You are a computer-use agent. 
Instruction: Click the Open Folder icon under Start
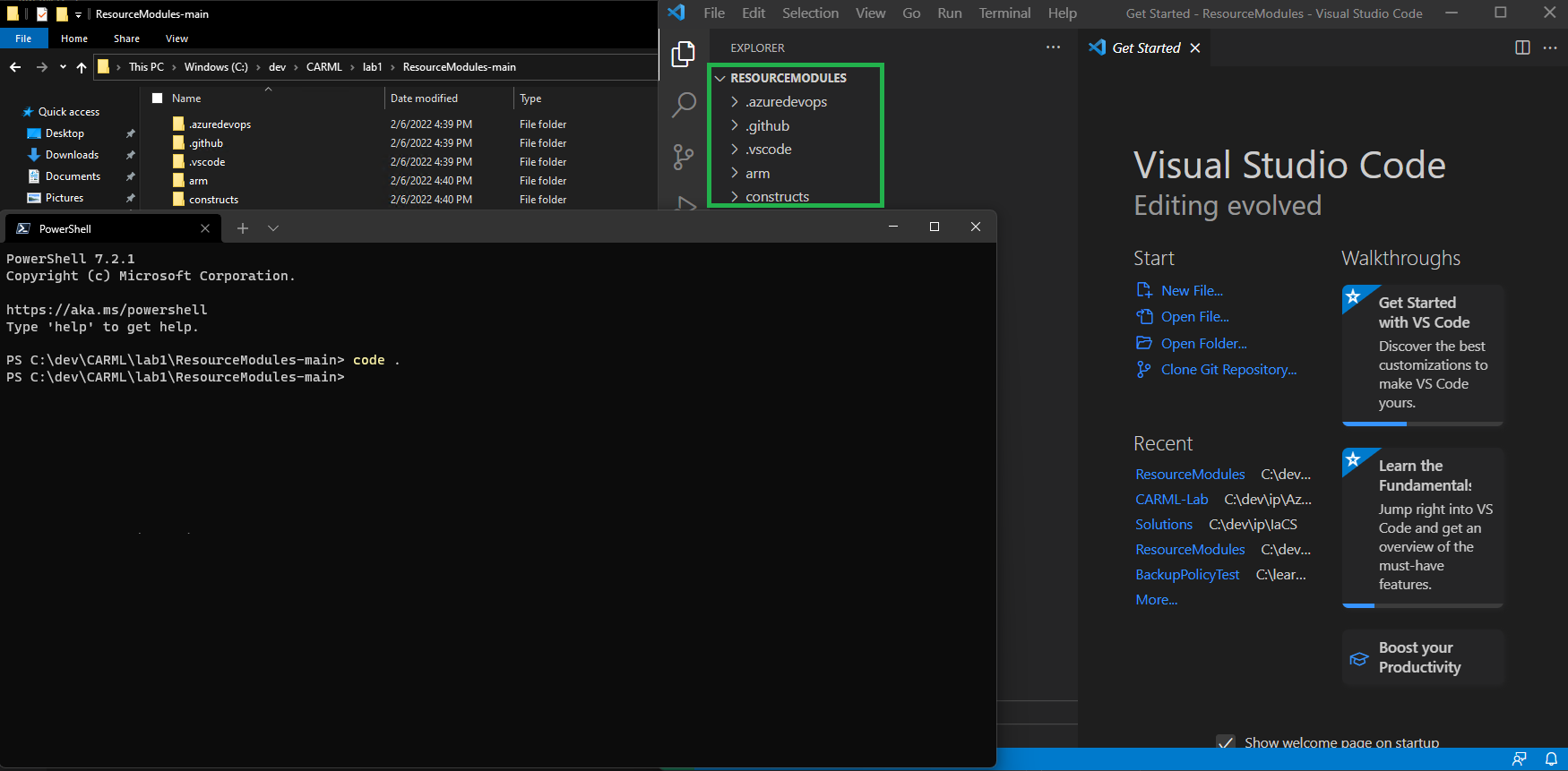pyautogui.click(x=1144, y=343)
